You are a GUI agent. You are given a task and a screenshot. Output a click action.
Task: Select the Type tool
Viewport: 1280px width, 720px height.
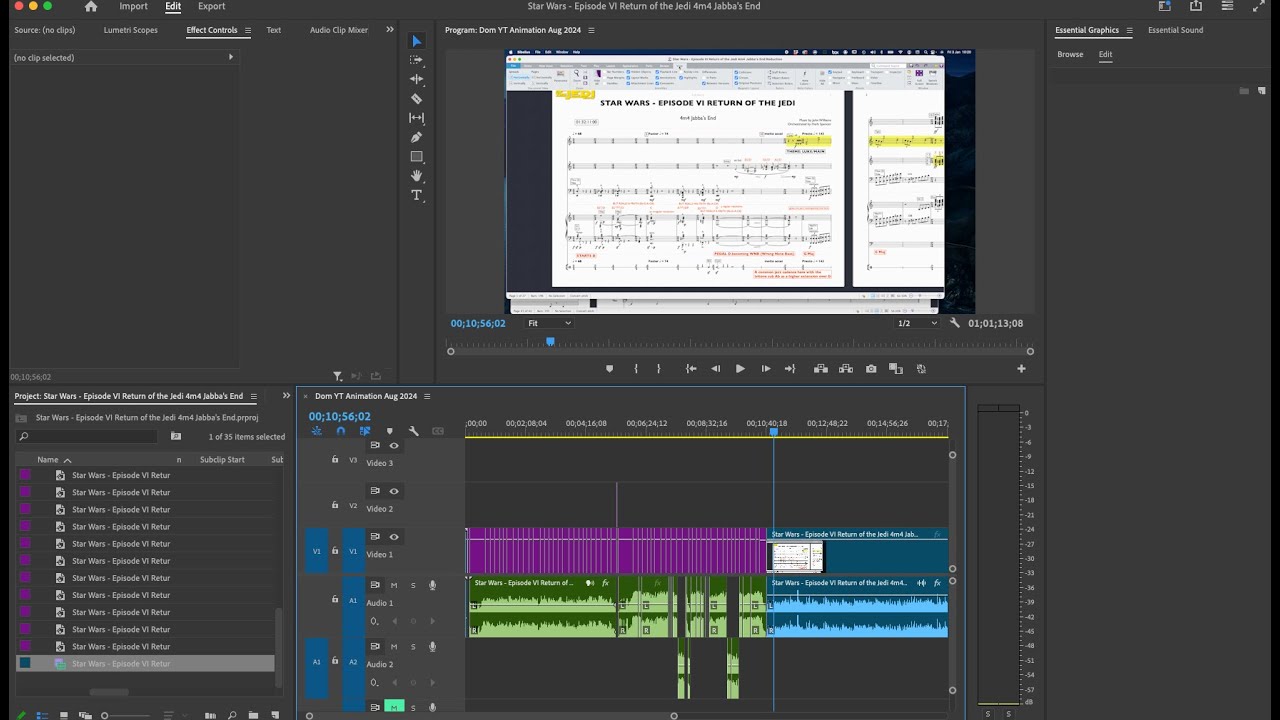417,195
